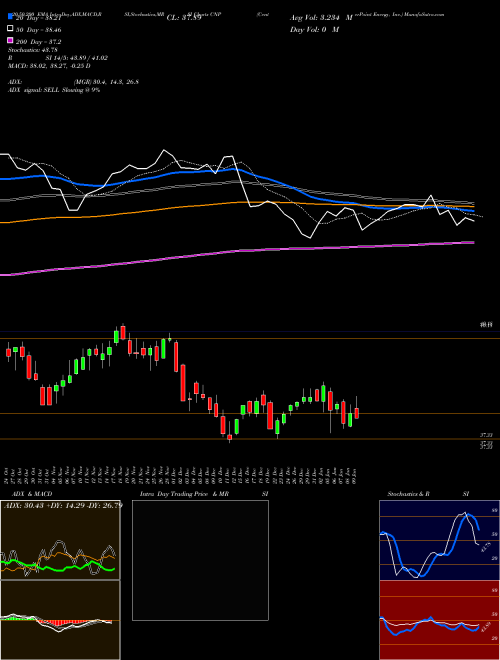Click the red RSI chart panel
The height and width of the screenshot is (660, 500).
click(439, 620)
